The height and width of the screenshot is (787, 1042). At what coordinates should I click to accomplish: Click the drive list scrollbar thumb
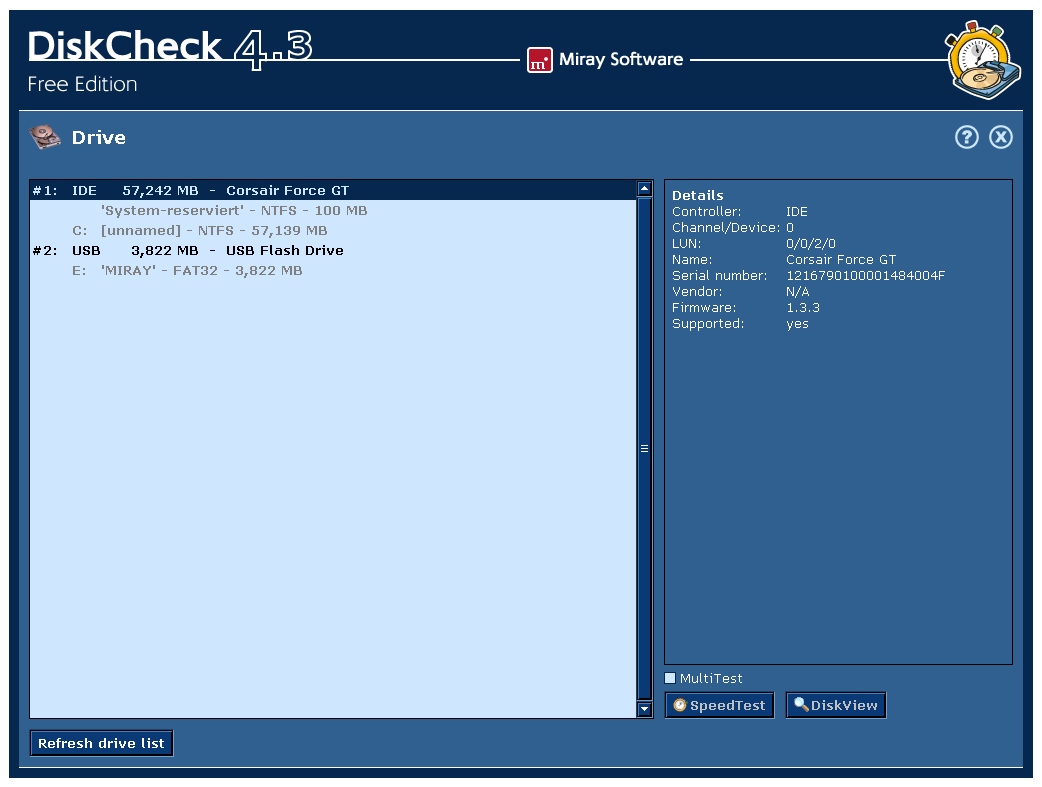(644, 449)
